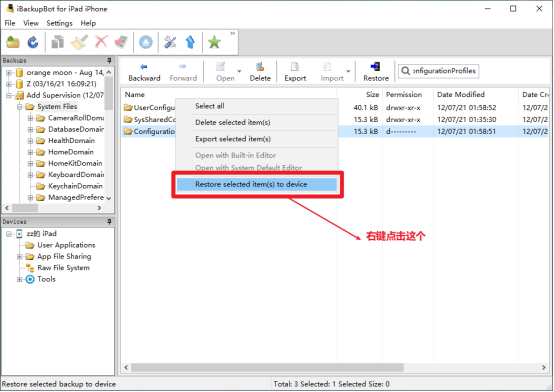Viewport: 554px width, 392px height.
Task: Choose Select all from context menu
Action: click(x=256, y=106)
